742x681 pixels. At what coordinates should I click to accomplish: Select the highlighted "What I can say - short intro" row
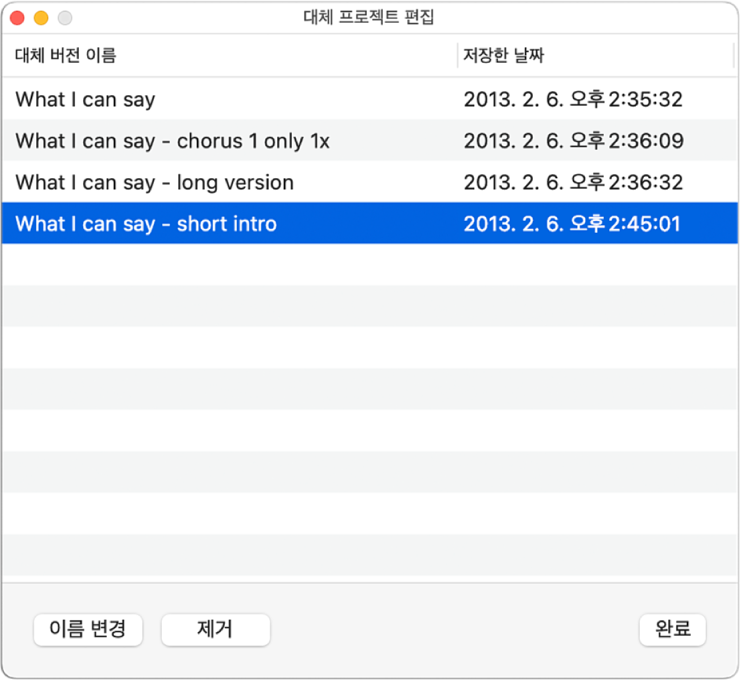point(146,224)
